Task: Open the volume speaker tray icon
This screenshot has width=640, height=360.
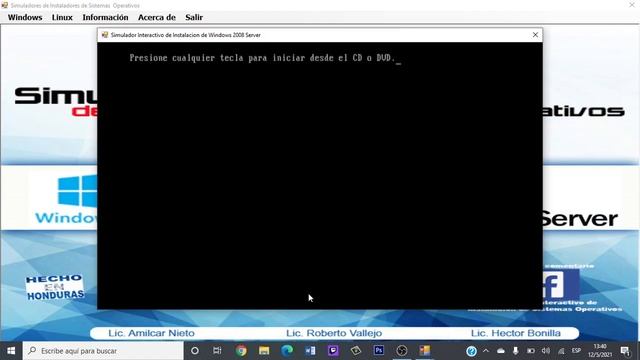Action: tap(546, 351)
